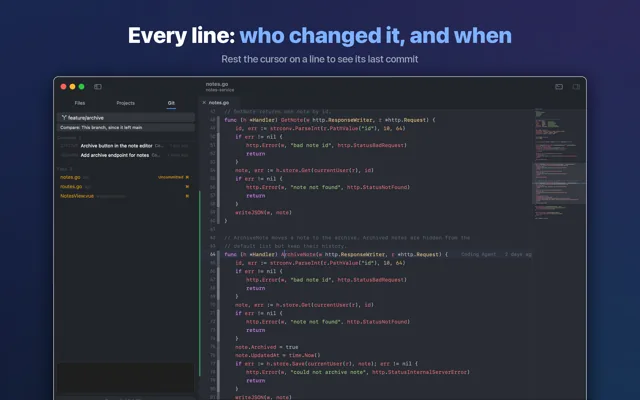Click the modified marker on routes.go row
Image resolution: width=640 pixels, height=400 pixels.
pyautogui.click(x=187, y=187)
